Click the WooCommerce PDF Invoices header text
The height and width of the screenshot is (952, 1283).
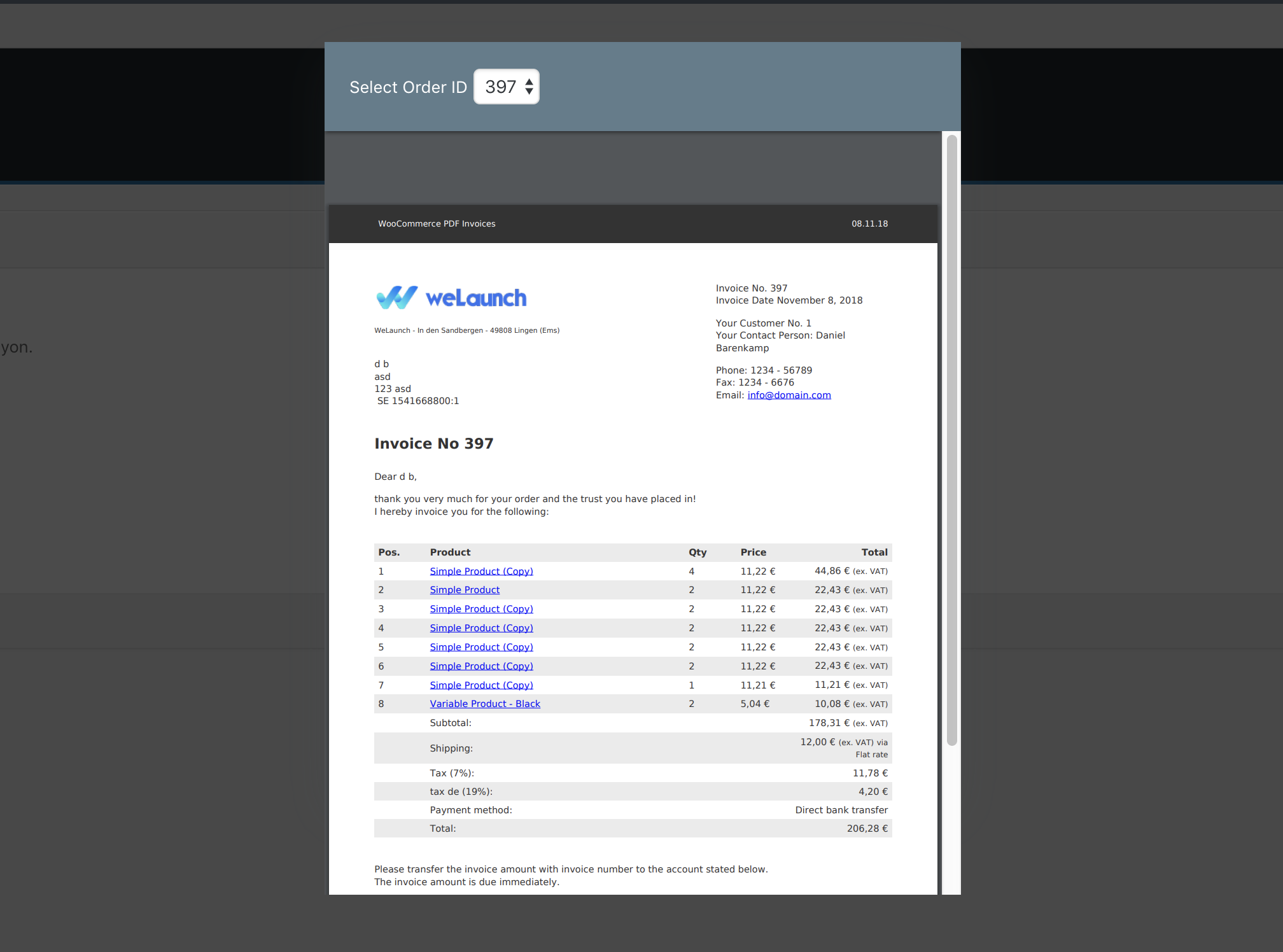[x=437, y=224]
